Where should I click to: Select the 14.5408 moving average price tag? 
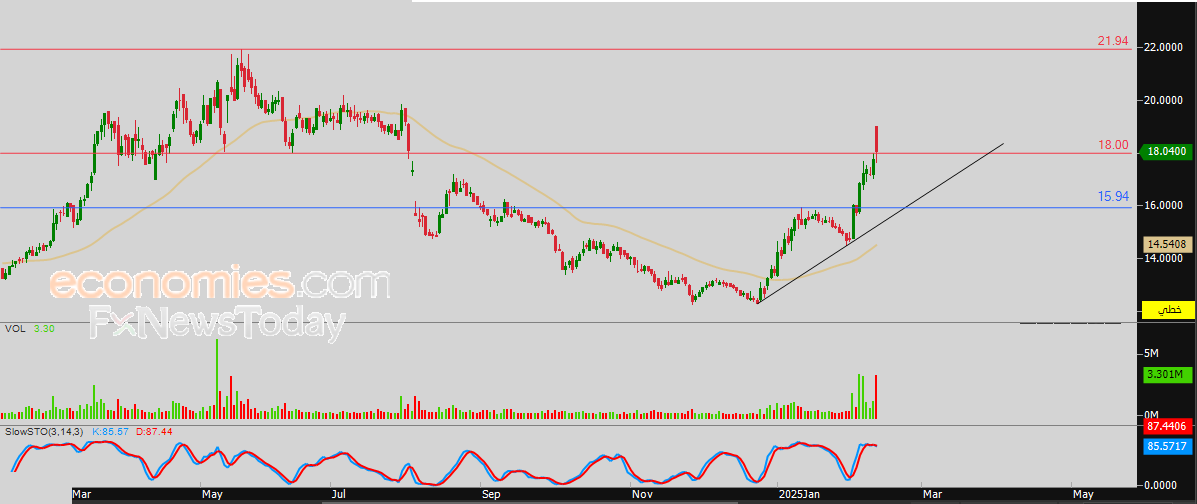[x=1167, y=244]
